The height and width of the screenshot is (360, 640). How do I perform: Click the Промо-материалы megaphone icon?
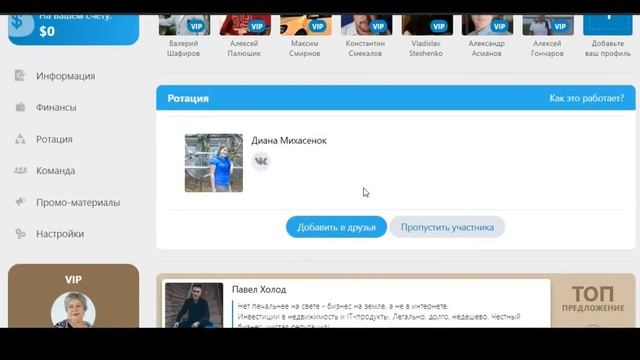[20, 201]
